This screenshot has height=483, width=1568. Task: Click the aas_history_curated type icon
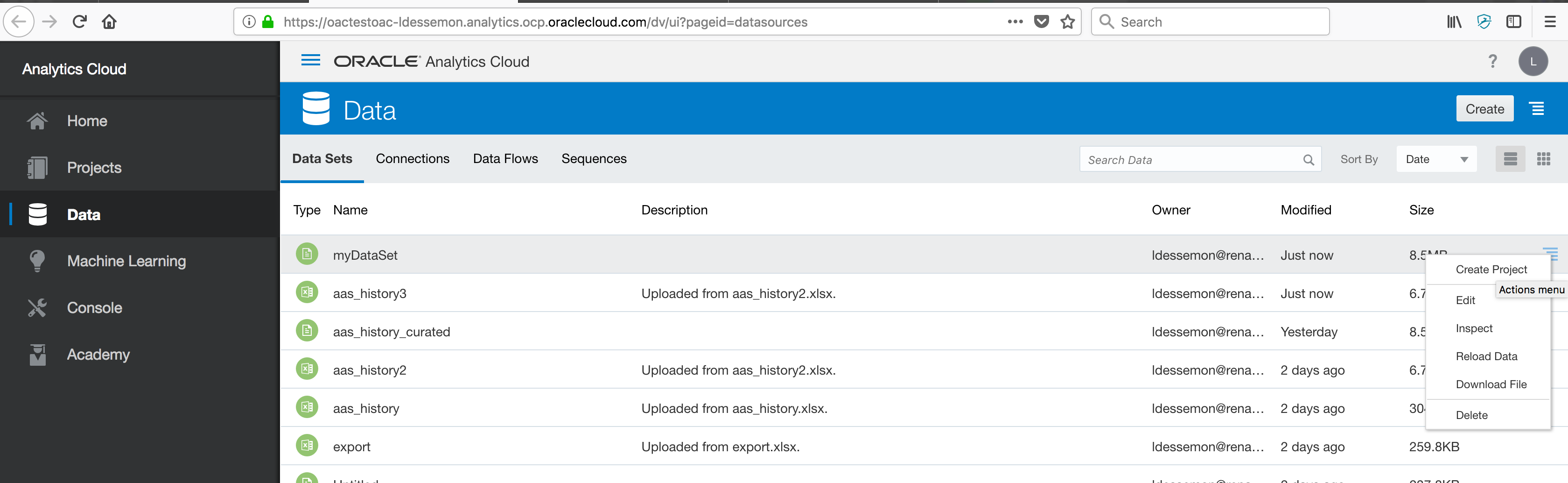pyautogui.click(x=307, y=331)
